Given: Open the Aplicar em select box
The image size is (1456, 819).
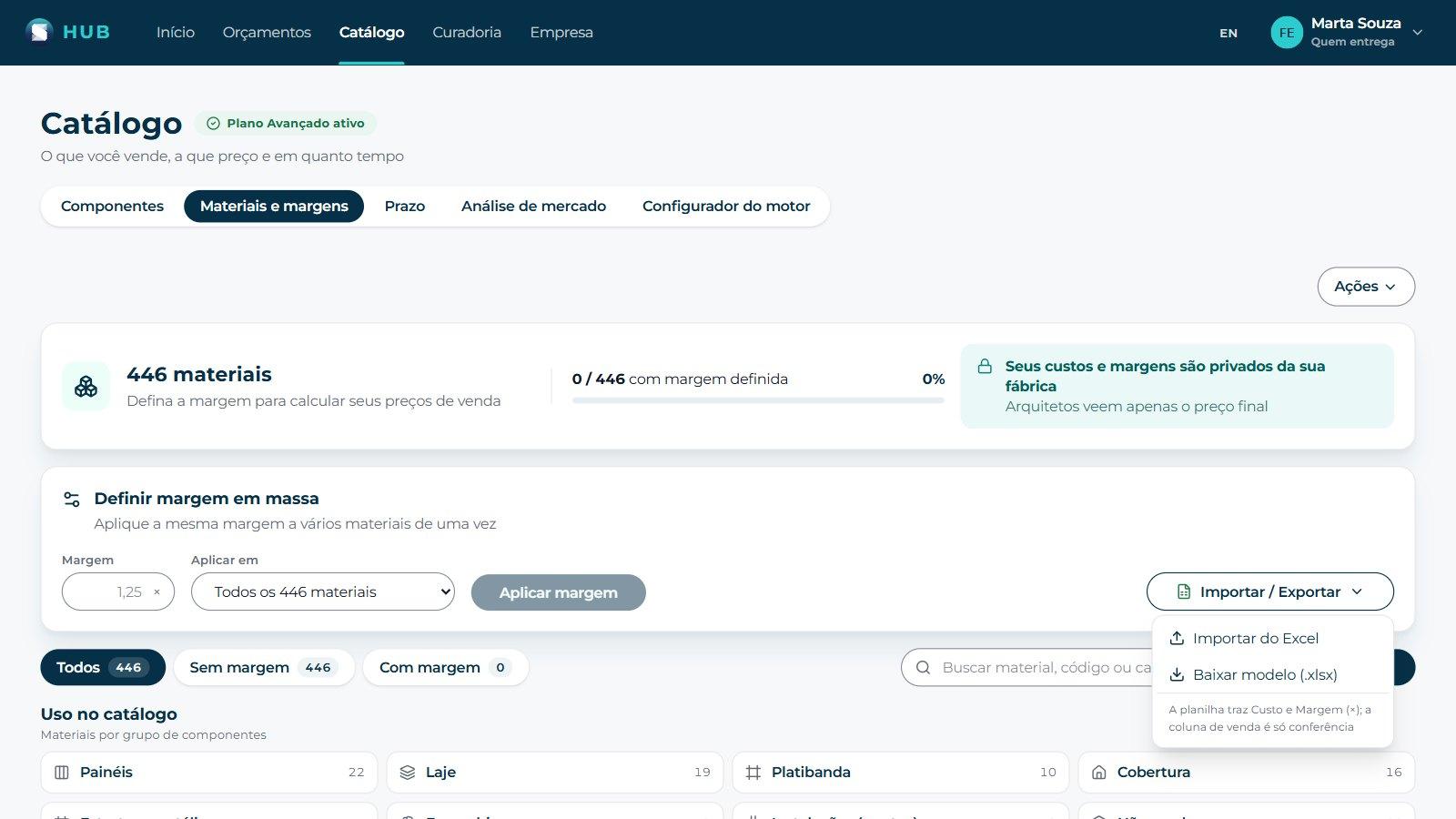Looking at the screenshot, I should 323,591.
